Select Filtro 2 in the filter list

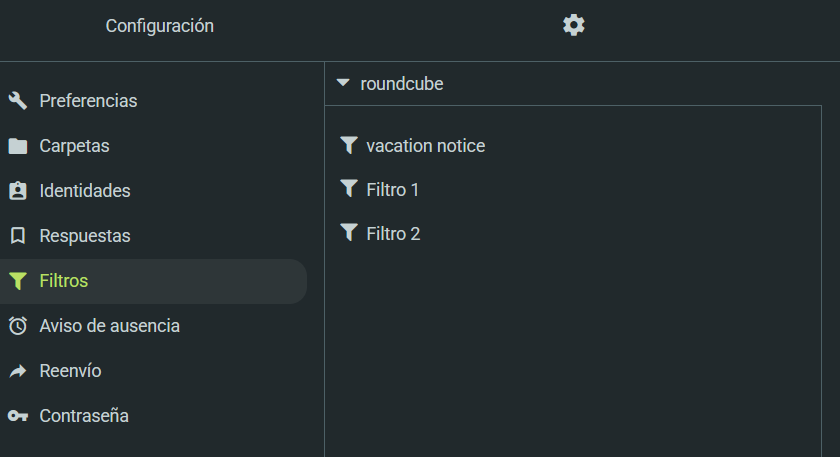pos(393,234)
